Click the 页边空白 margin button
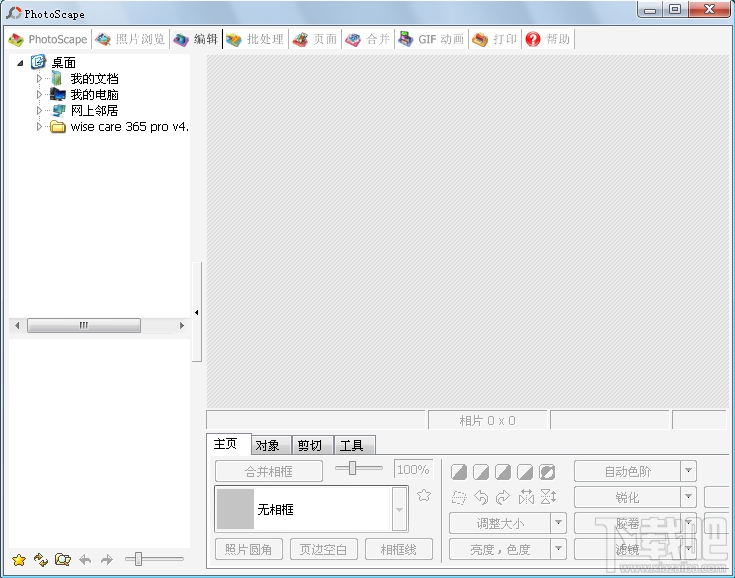The image size is (735, 578). [x=323, y=549]
